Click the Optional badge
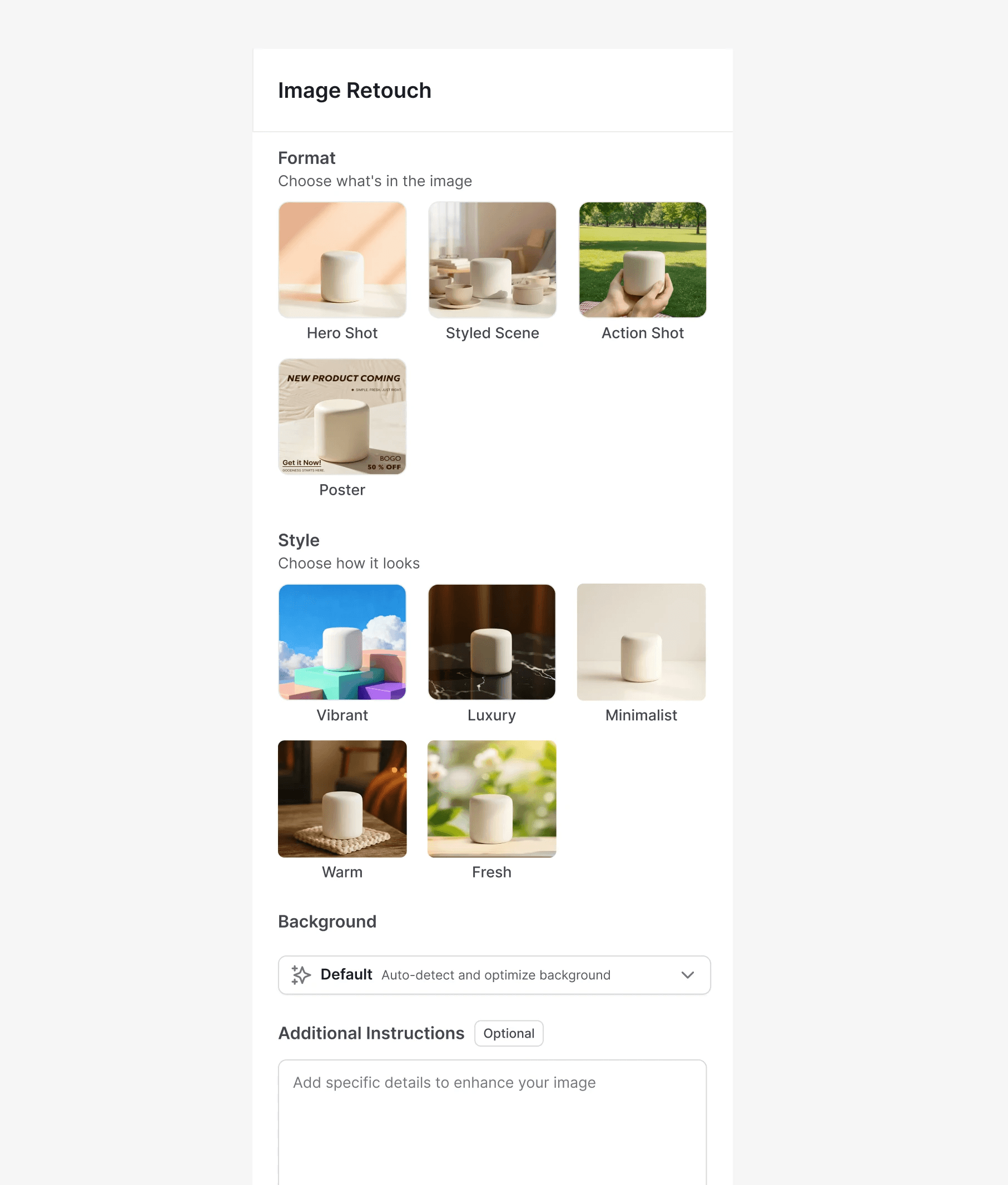 [x=509, y=1033]
